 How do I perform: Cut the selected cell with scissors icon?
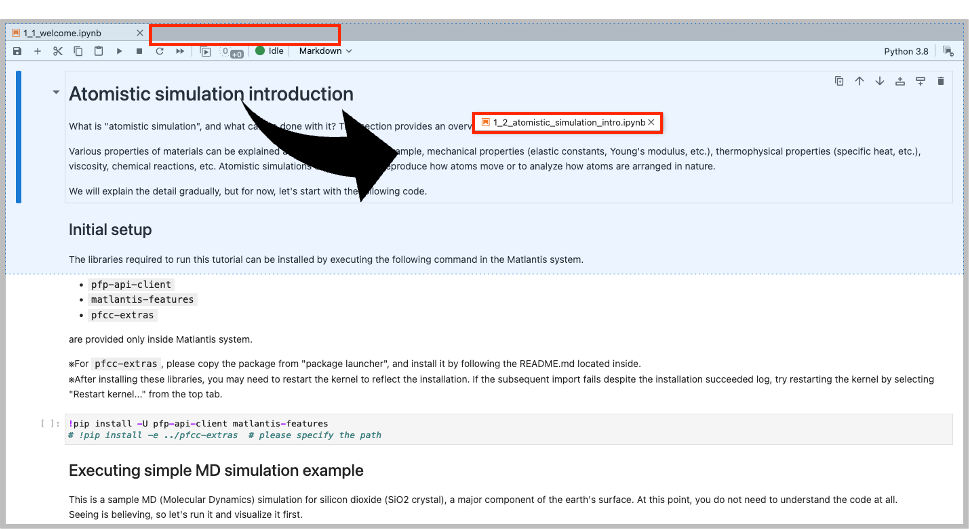[58, 51]
